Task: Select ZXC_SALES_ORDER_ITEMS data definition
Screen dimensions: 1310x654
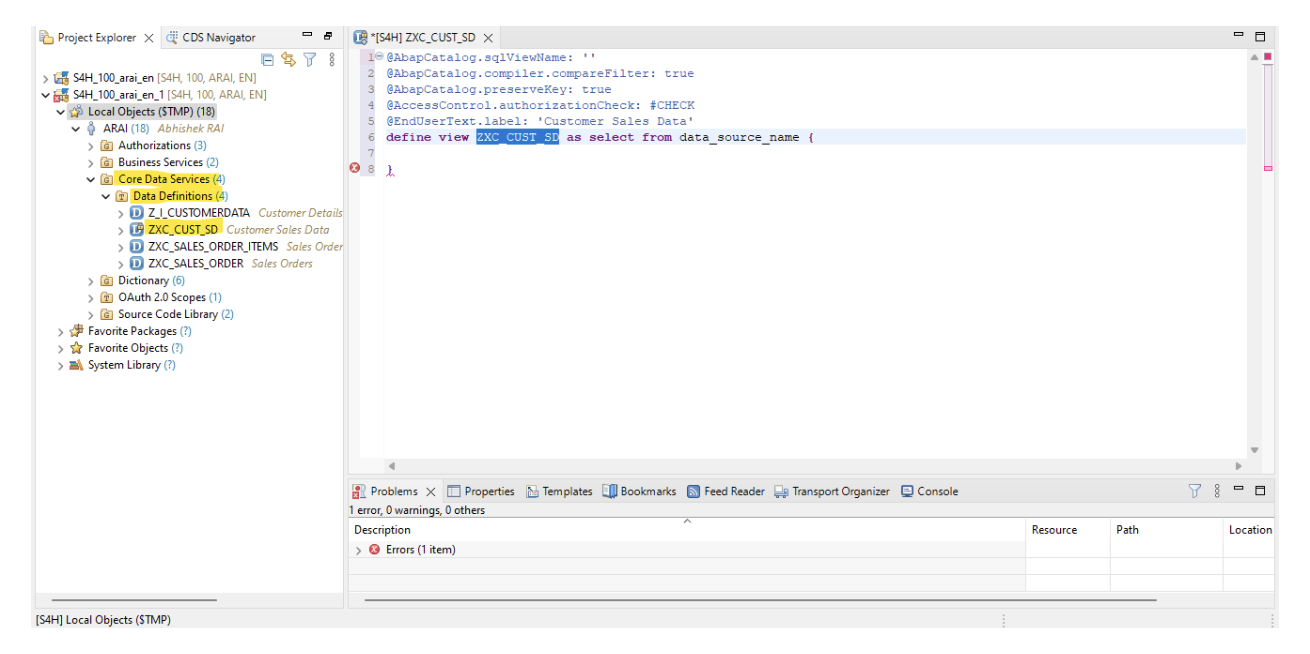Action: point(212,247)
